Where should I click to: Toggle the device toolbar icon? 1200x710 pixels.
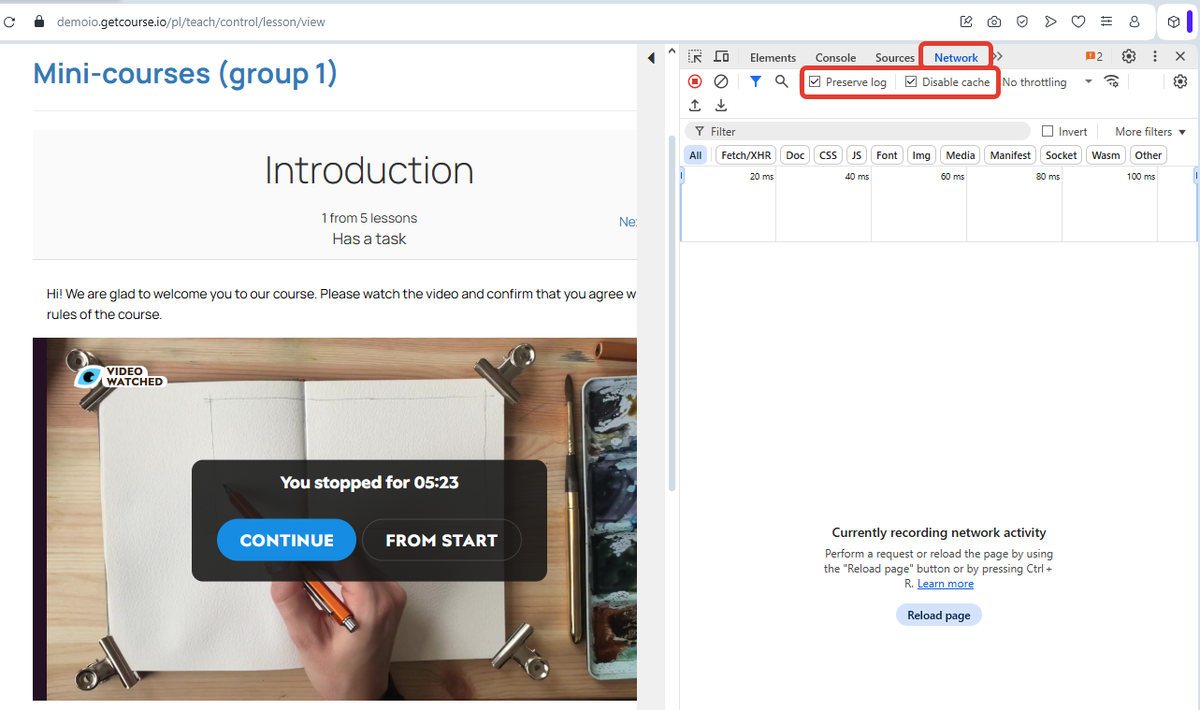point(721,57)
